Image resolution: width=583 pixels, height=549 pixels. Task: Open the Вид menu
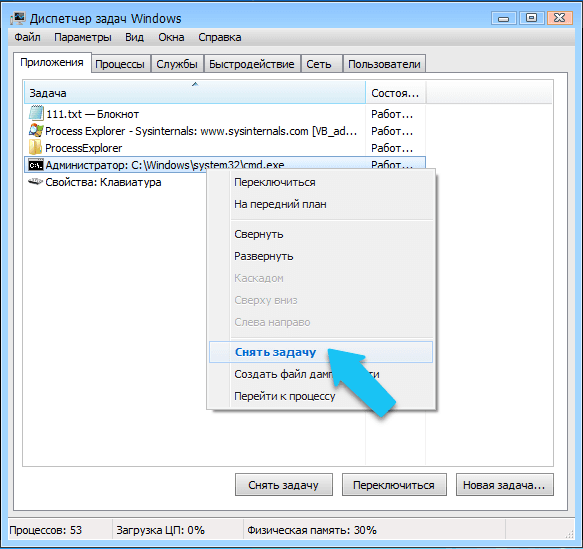click(x=134, y=37)
